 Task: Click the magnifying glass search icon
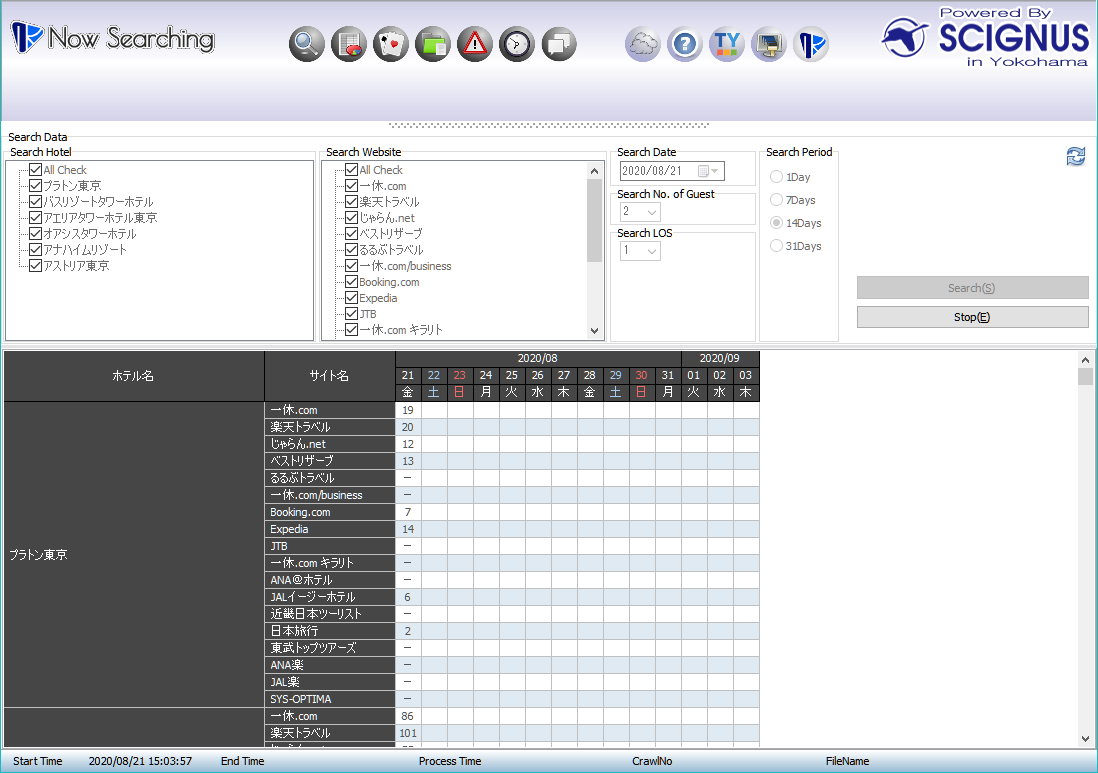[x=307, y=44]
